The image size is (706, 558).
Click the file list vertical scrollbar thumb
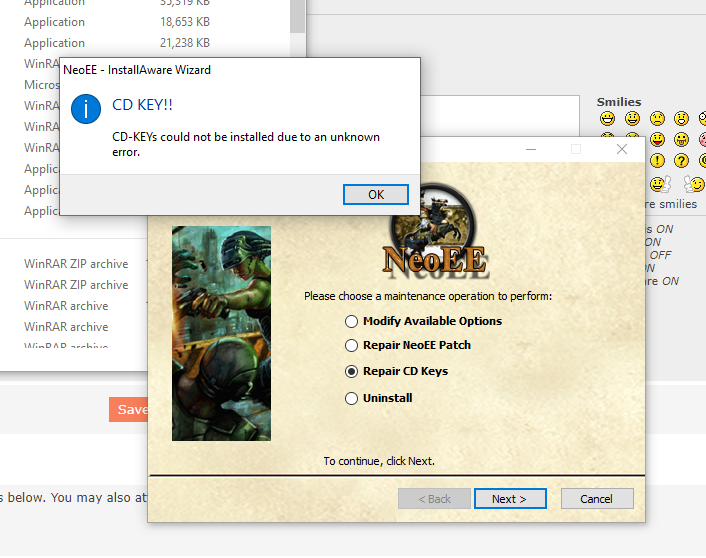298,15
